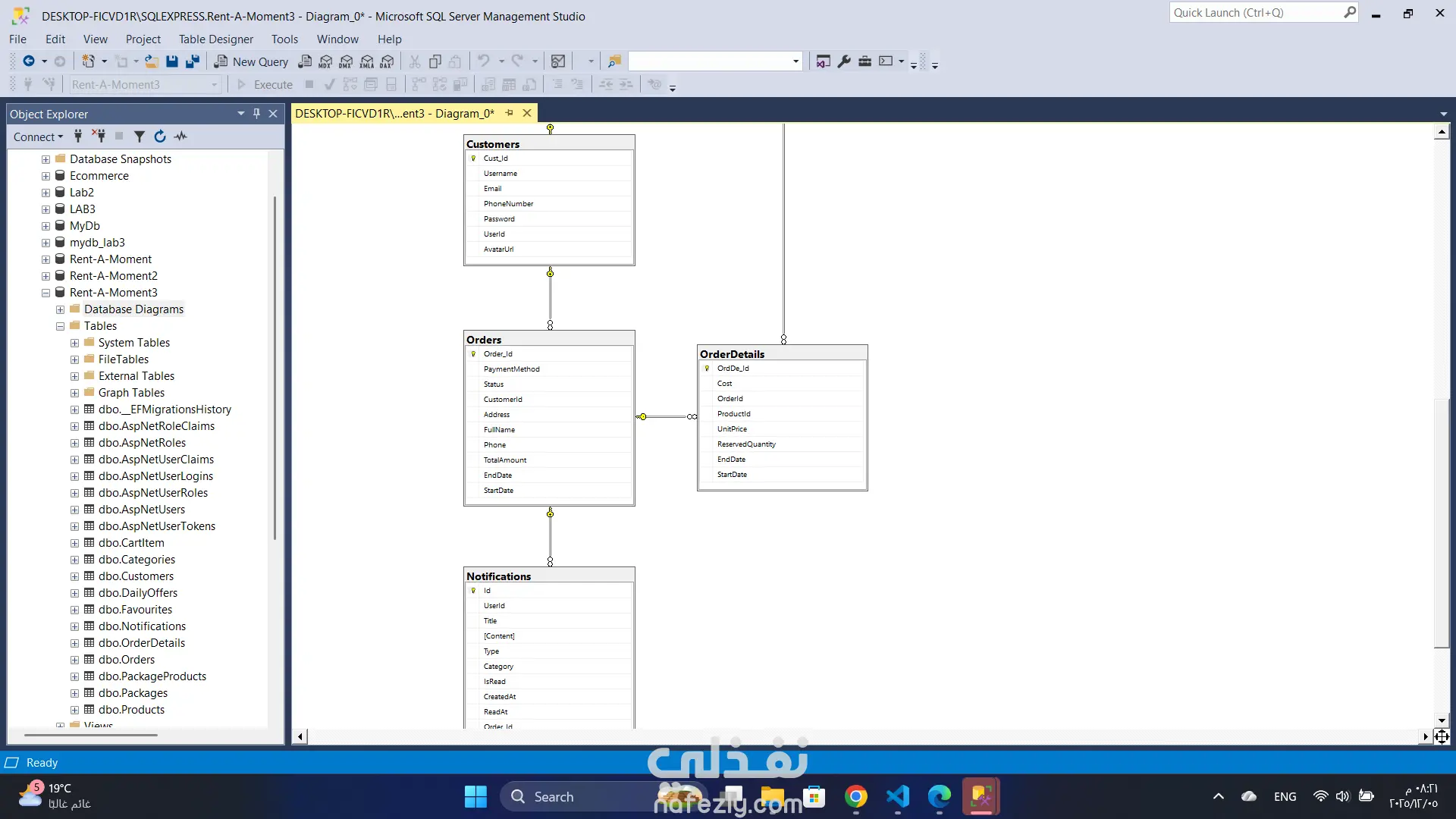Collapse the Rent-A-Moment3 database node
The height and width of the screenshot is (819, 1456).
point(45,293)
